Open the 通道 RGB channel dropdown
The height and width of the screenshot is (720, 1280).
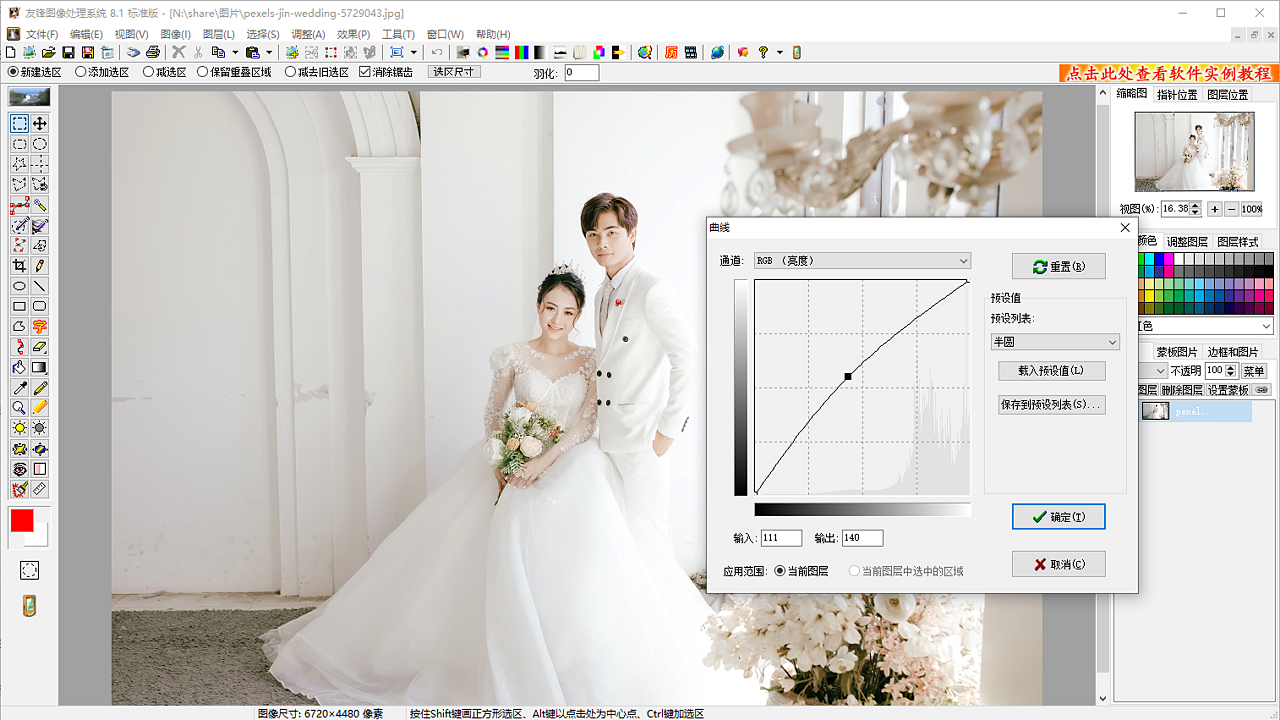(861, 261)
